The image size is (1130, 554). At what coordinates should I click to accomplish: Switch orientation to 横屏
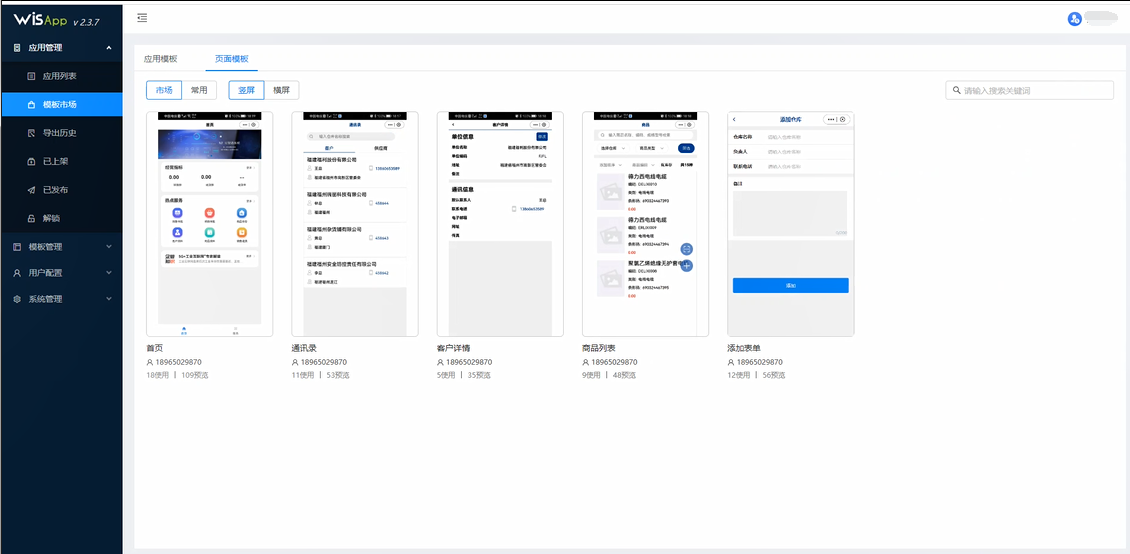tap(281, 90)
